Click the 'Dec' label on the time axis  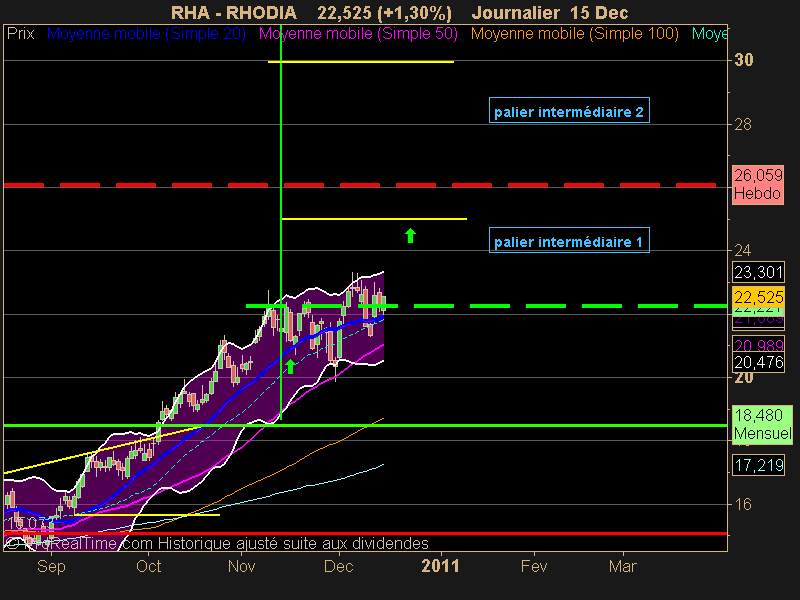(339, 566)
